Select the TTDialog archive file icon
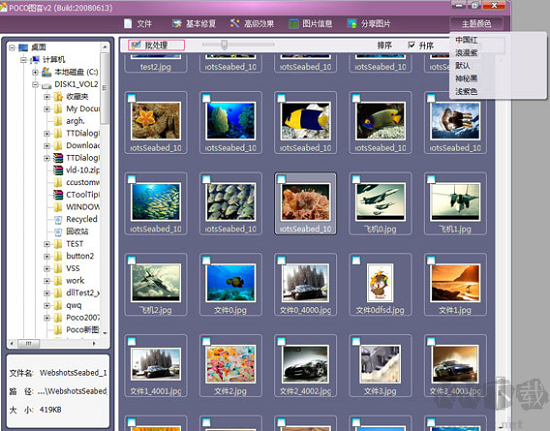This screenshot has height=431, width=550. (58, 158)
